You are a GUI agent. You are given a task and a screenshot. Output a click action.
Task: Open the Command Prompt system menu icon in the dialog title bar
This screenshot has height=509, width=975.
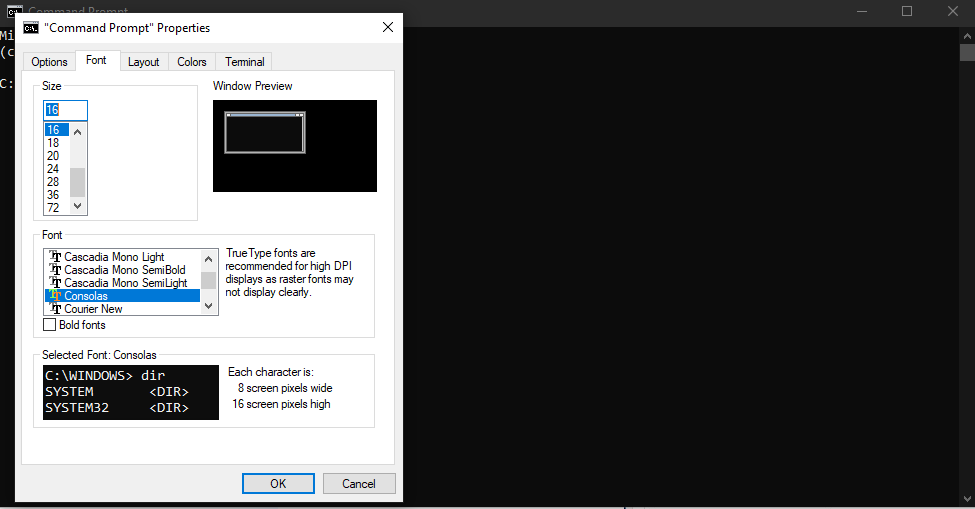click(x=30, y=28)
